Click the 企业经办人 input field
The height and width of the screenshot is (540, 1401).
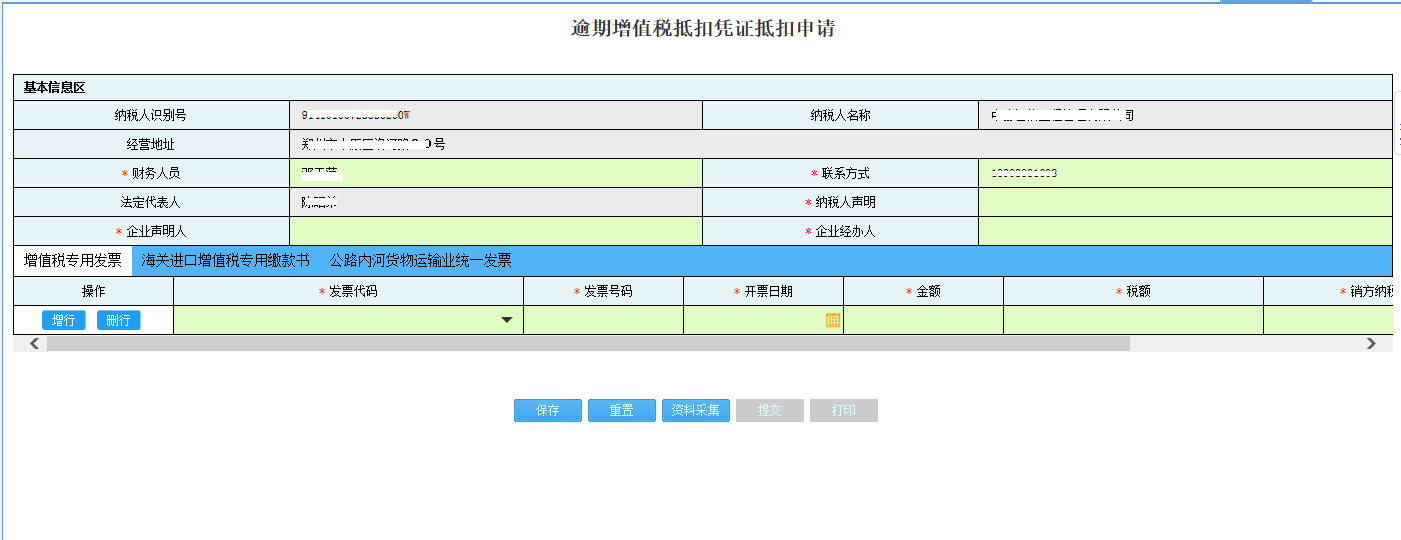(1184, 231)
